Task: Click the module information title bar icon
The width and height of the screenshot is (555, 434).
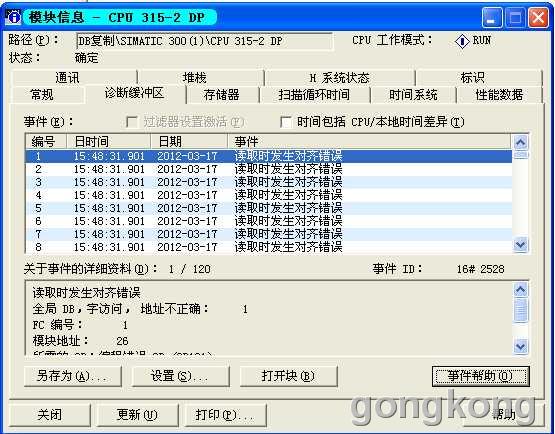Action: pos(13,16)
